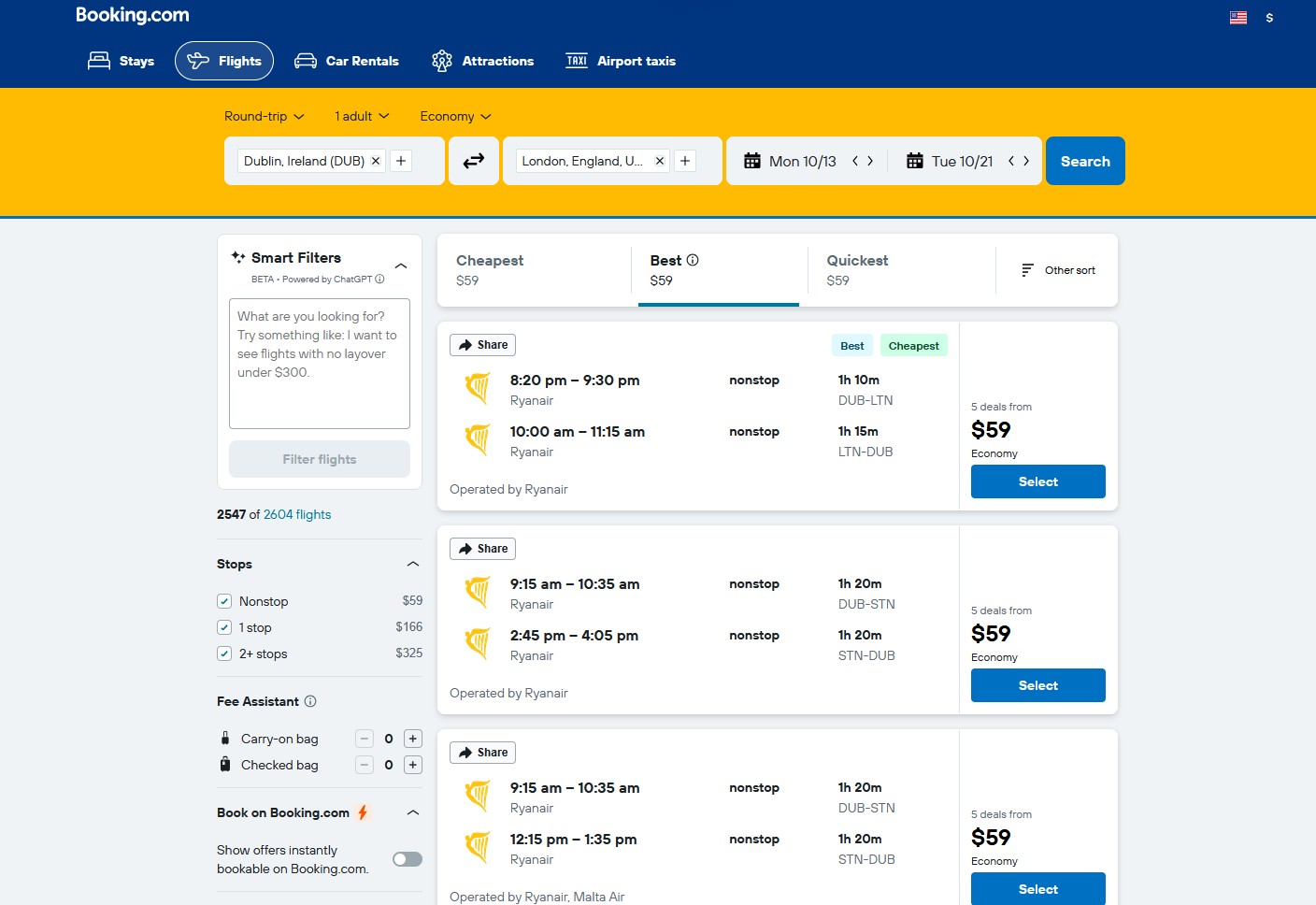The height and width of the screenshot is (905, 1316).
Task: Move departure date one day earlier
Action: click(854, 161)
